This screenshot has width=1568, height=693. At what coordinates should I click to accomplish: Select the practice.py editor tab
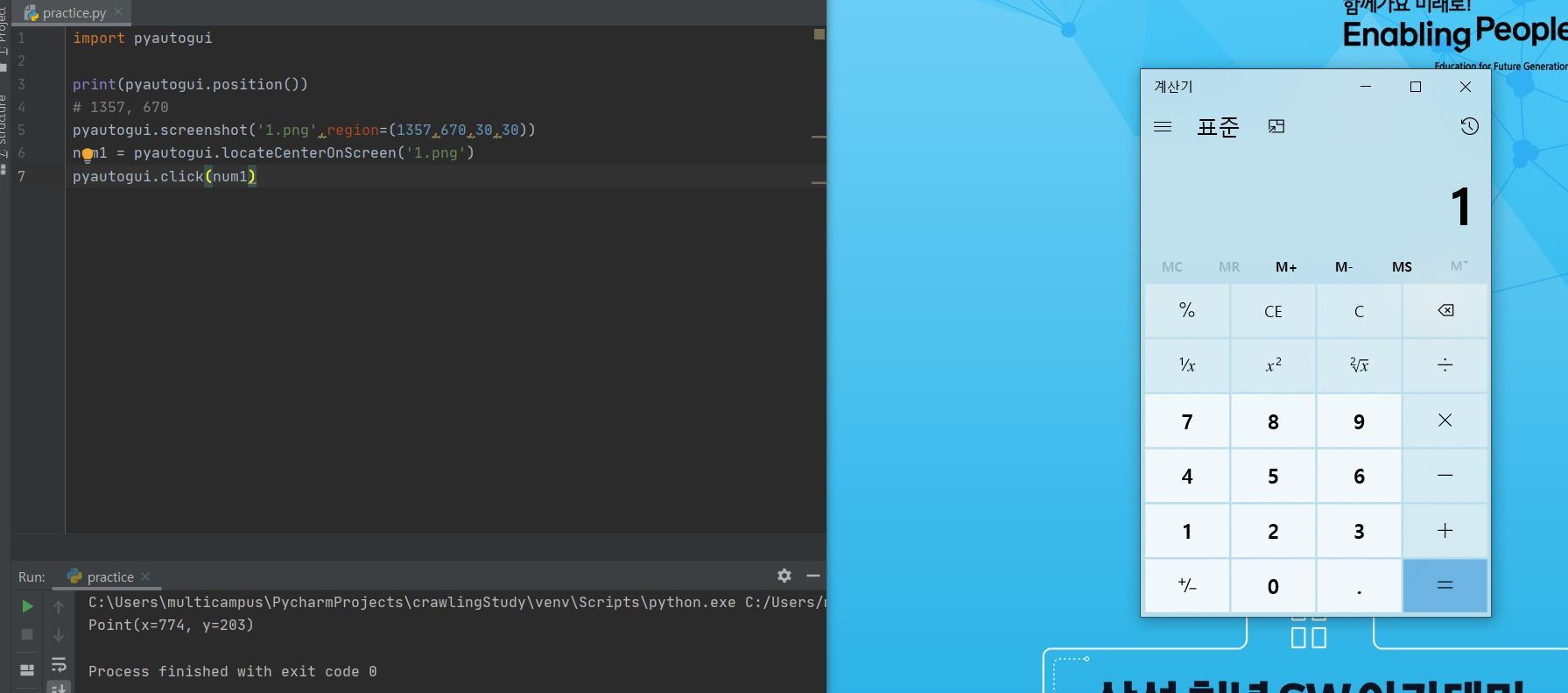74,13
